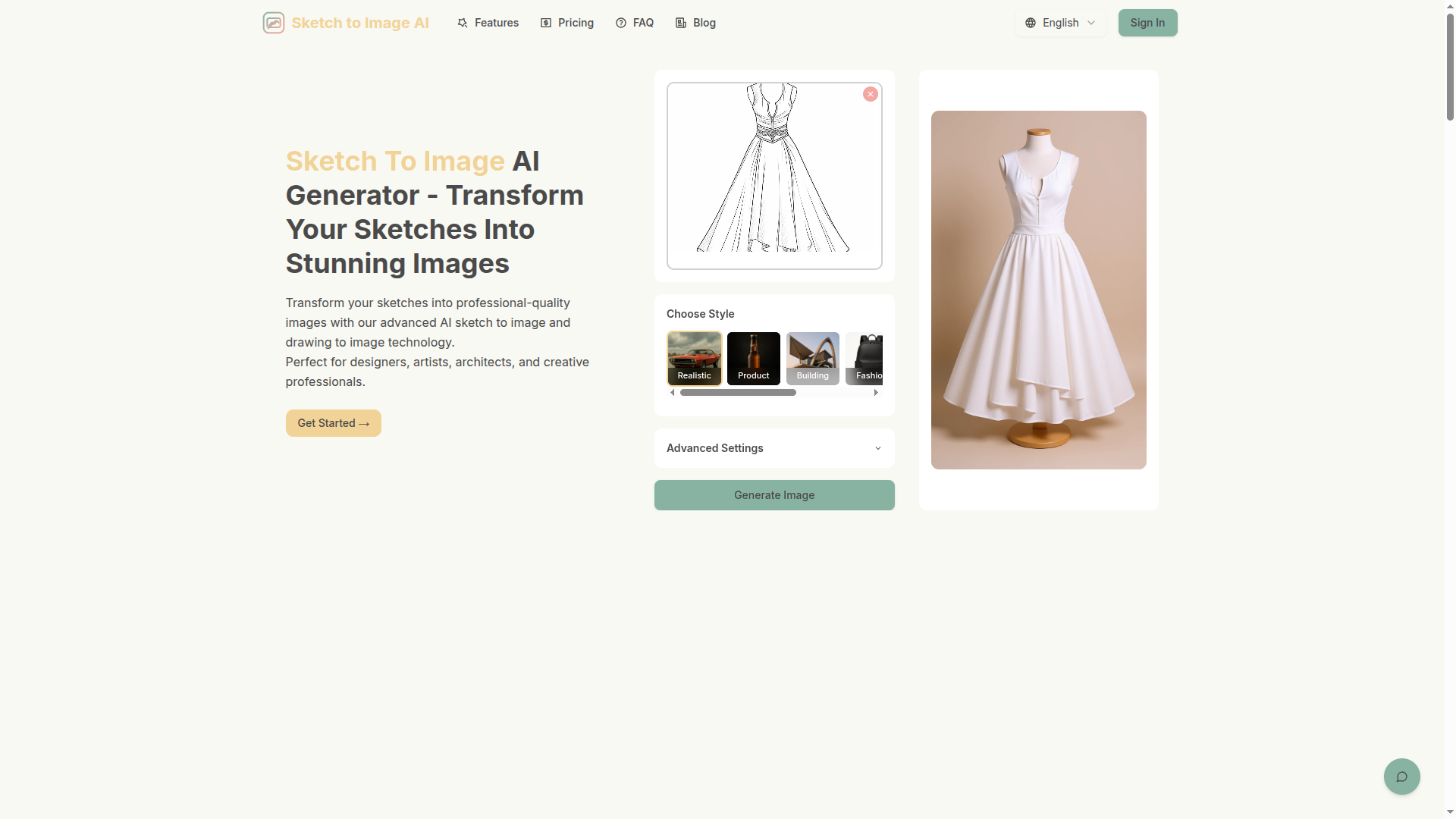Open the FAQ section link
The width and height of the screenshot is (1456, 819).
coord(634,23)
